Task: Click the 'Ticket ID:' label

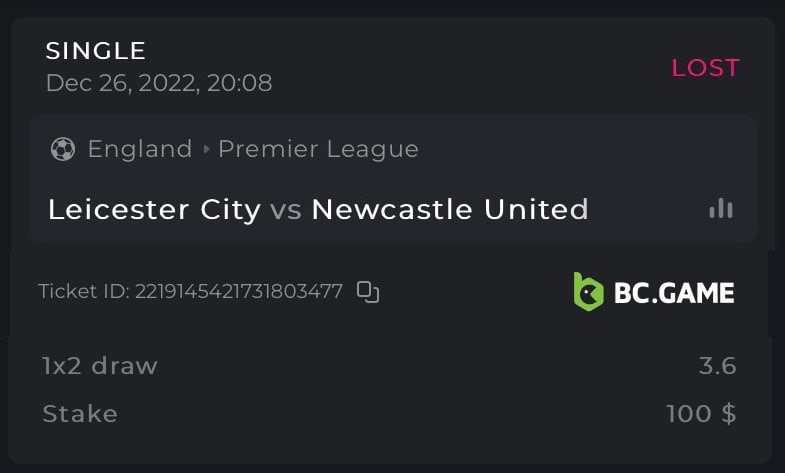Action: click(x=84, y=292)
